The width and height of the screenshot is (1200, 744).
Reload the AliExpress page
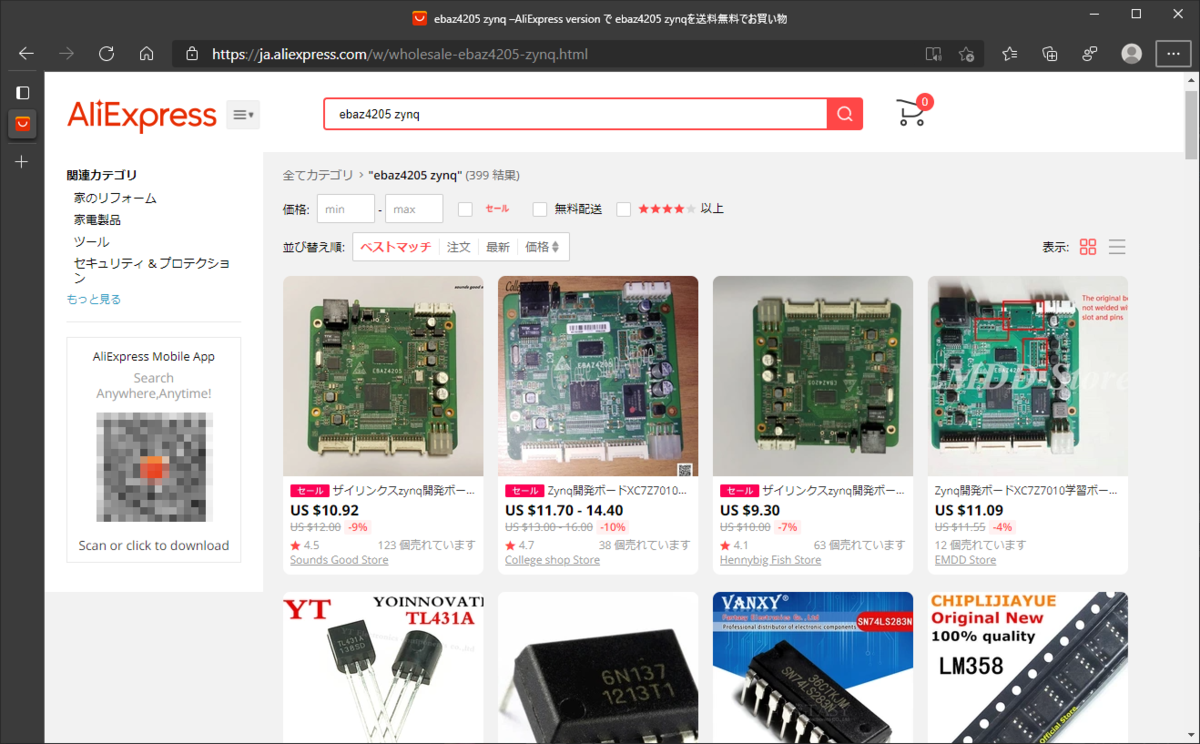(106, 54)
